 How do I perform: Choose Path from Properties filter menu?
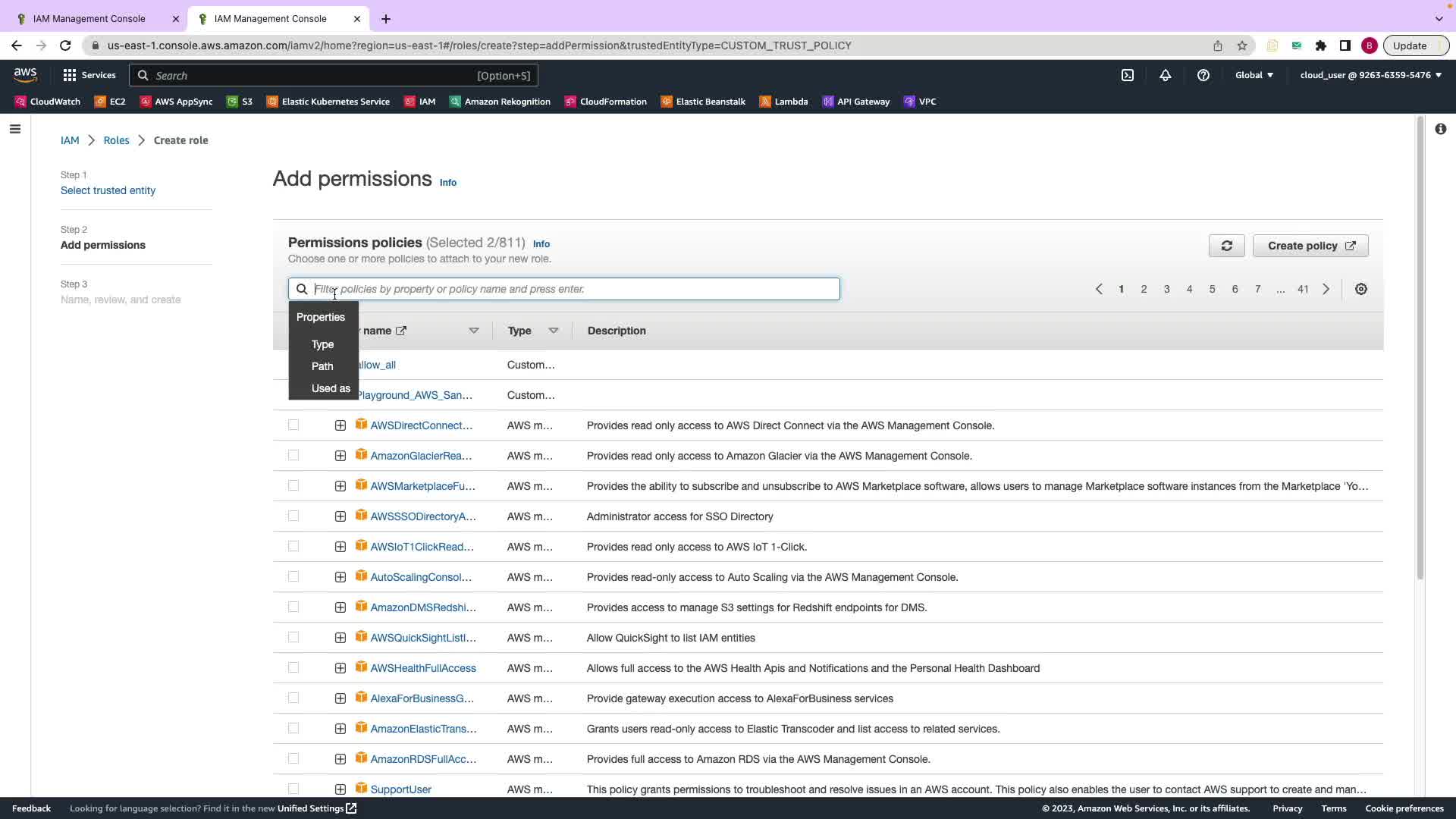tap(322, 366)
